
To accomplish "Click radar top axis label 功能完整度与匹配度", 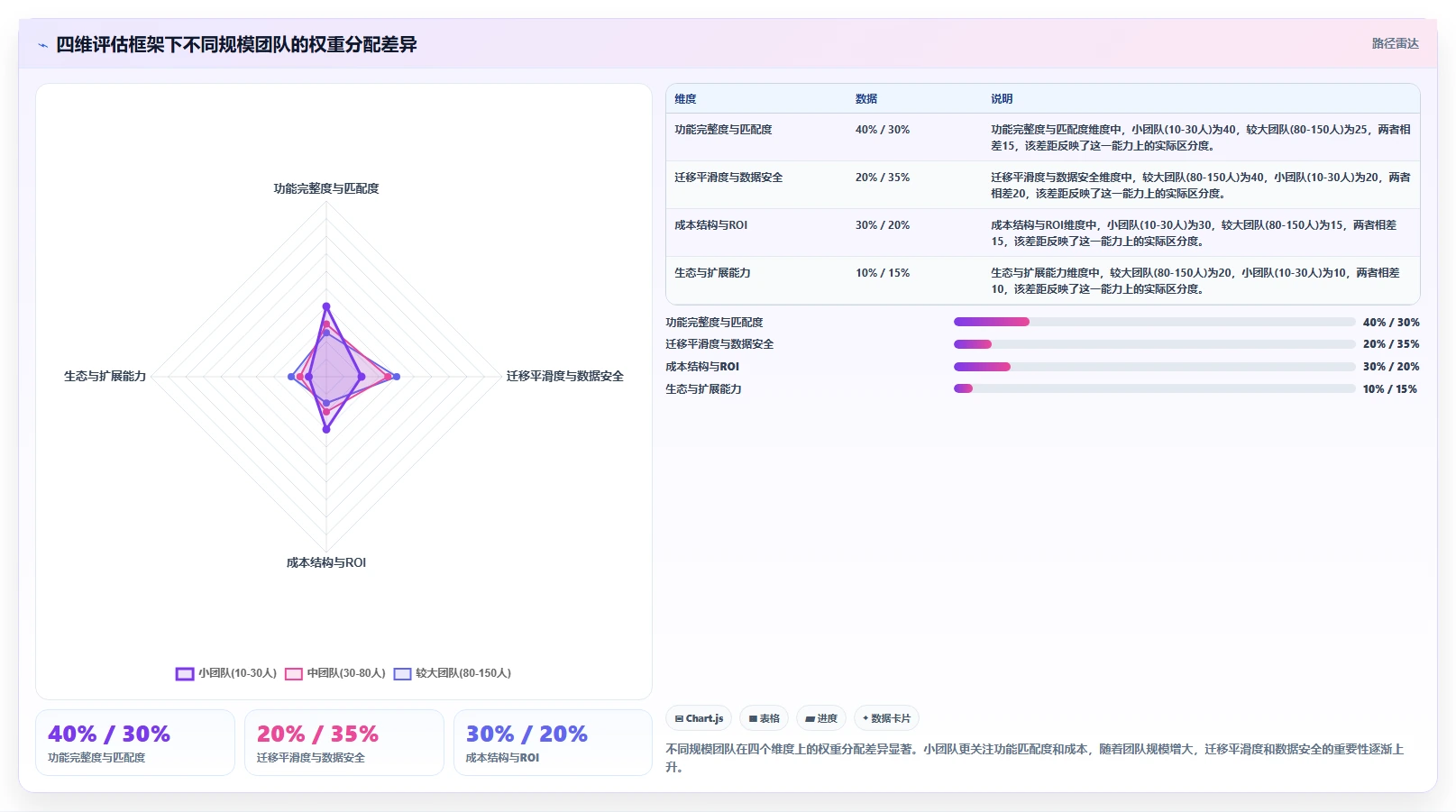I will coord(326,188).
